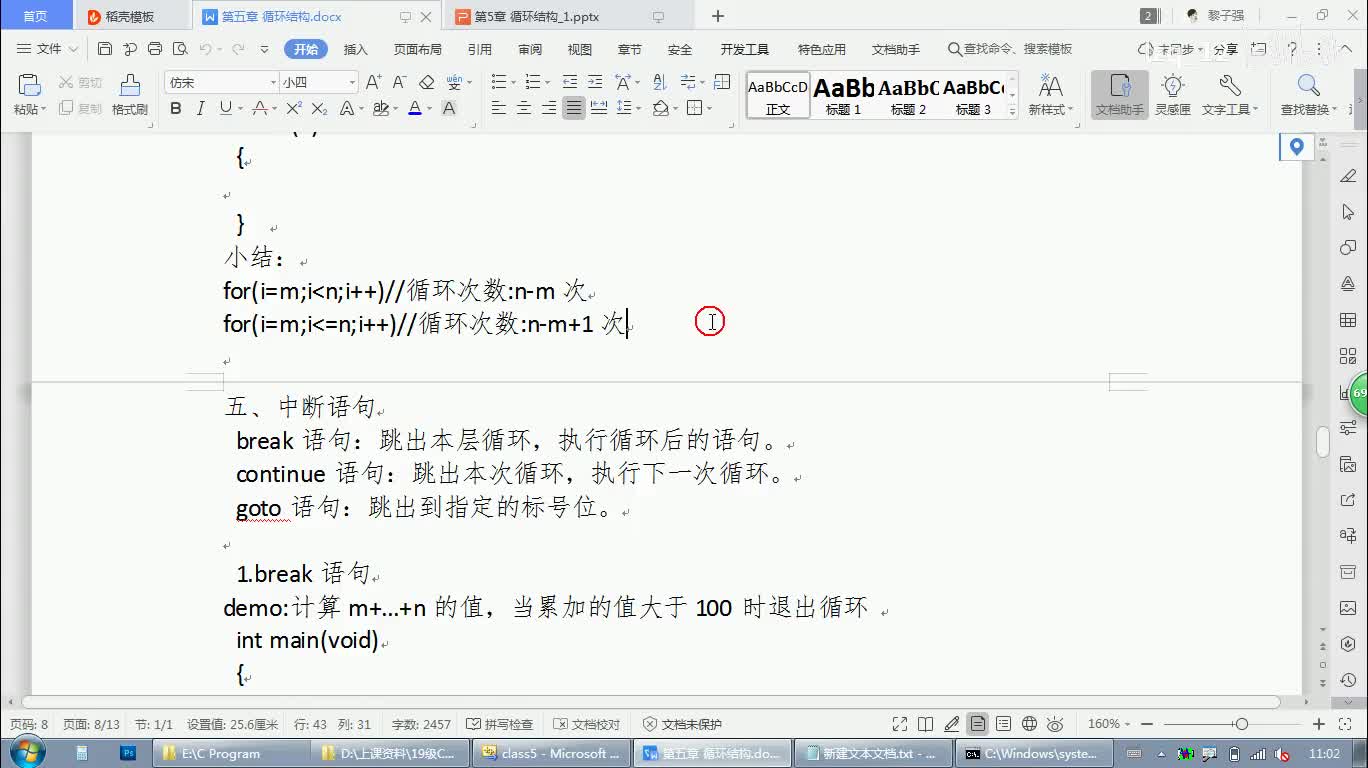Click the print preview icon in quick access bar

coord(179,49)
